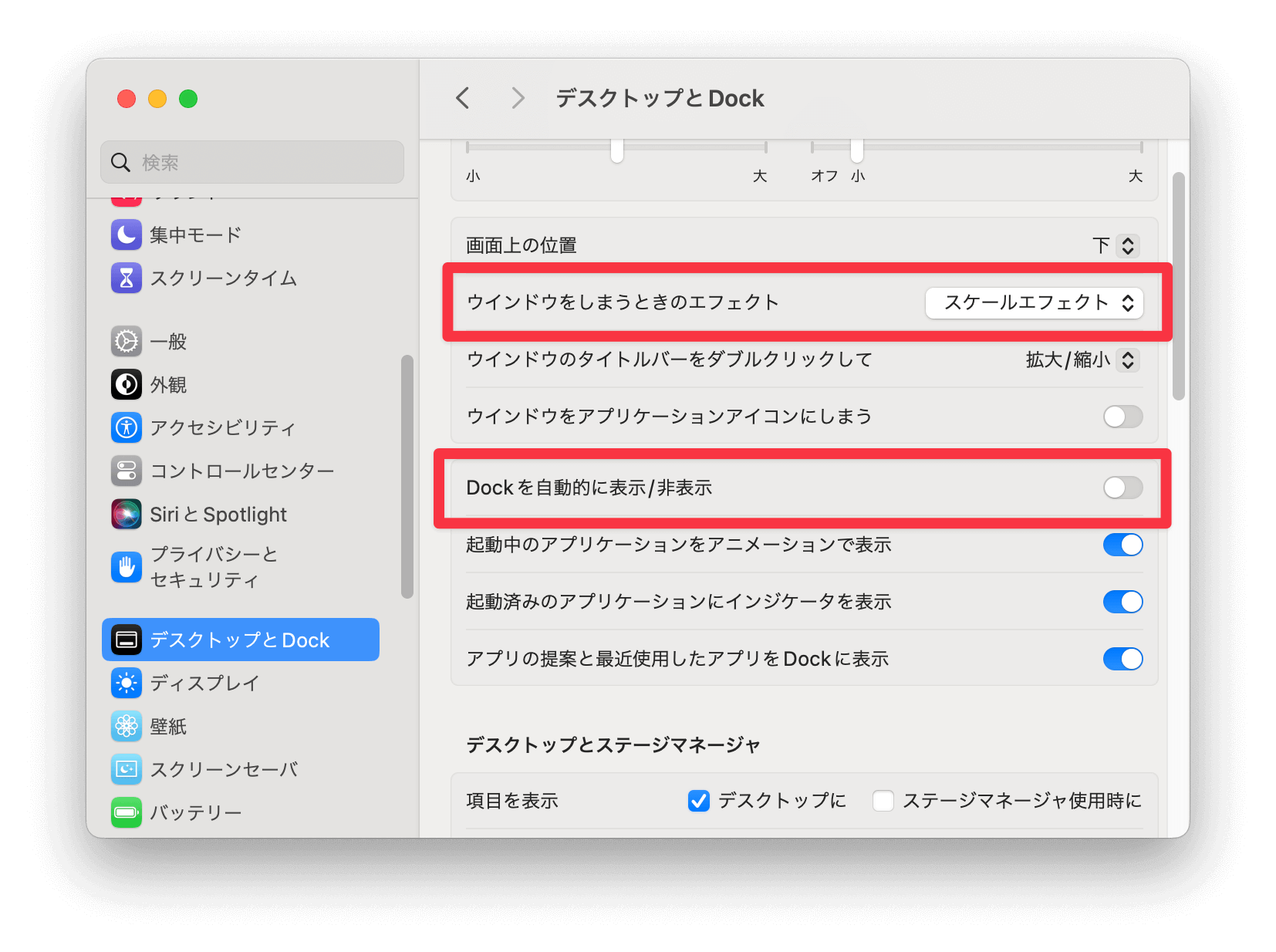The width and height of the screenshot is (1276, 952).
Task: Click the 外観 appearance icon
Action: coord(127,384)
